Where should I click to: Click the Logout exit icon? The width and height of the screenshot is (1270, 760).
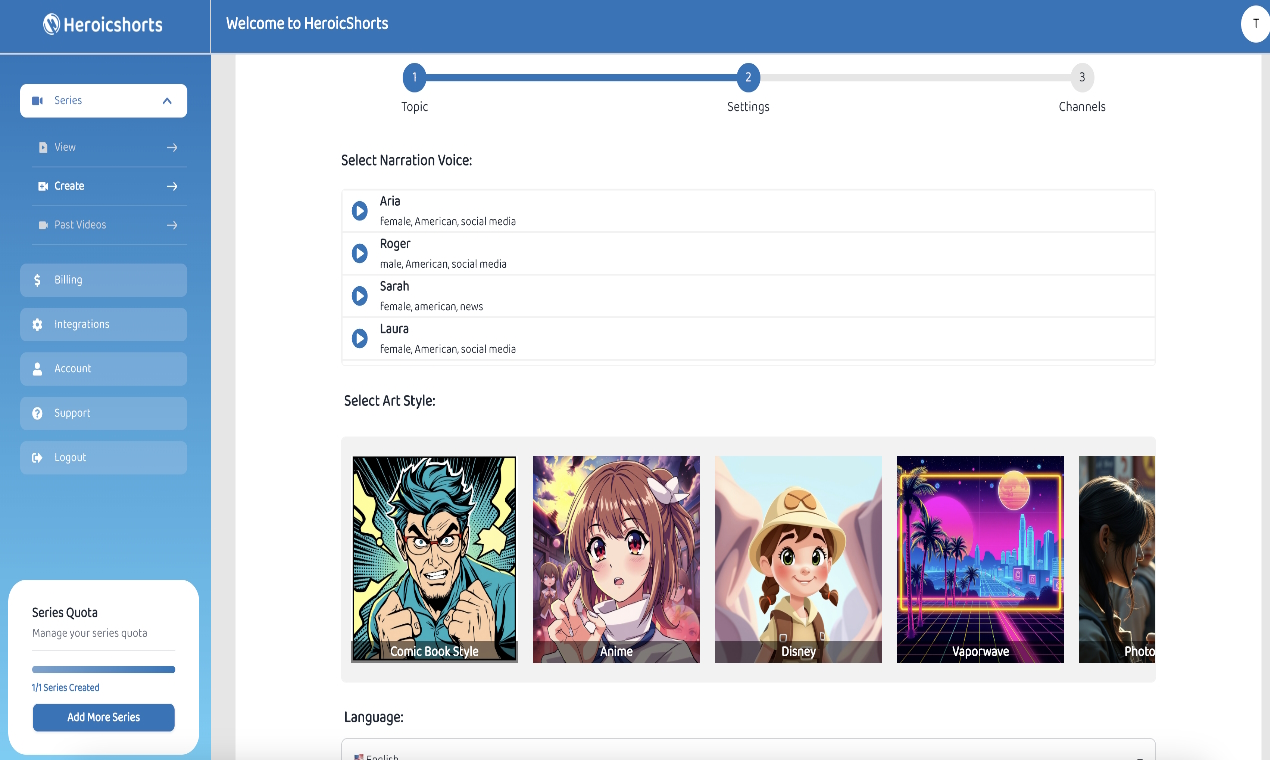click(37, 458)
